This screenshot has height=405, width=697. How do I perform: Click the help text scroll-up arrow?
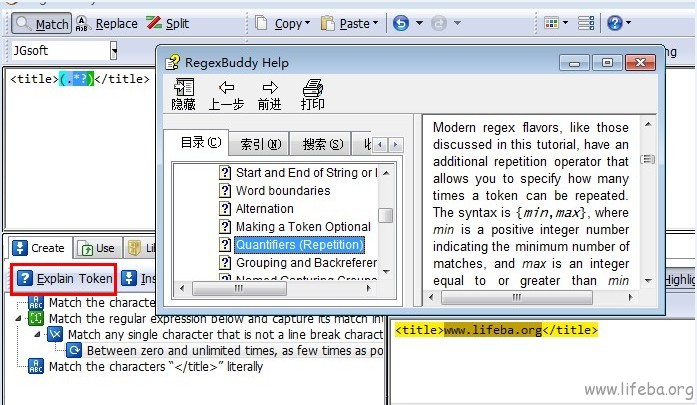(648, 124)
